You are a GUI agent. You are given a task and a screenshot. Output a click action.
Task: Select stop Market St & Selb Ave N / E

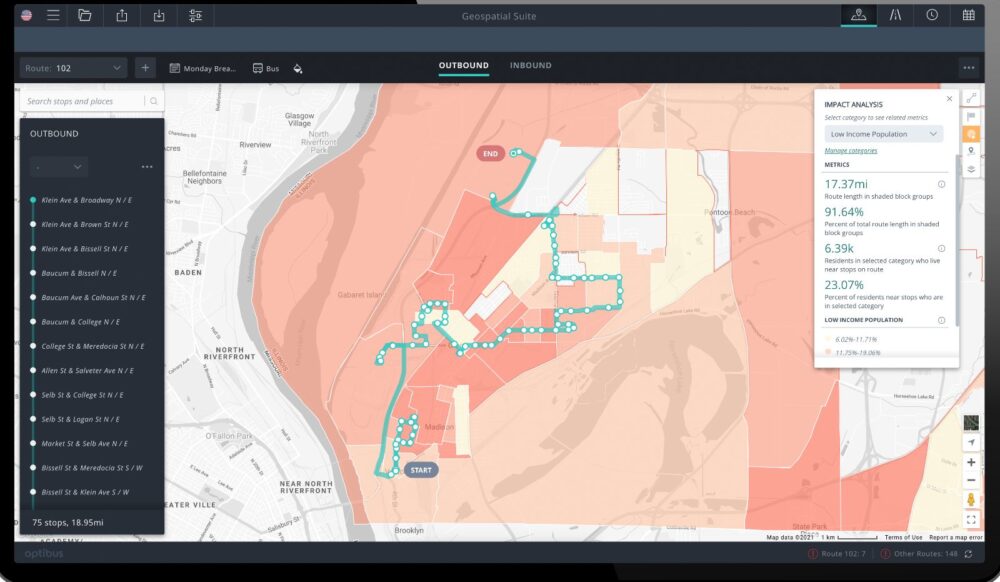pos(84,444)
